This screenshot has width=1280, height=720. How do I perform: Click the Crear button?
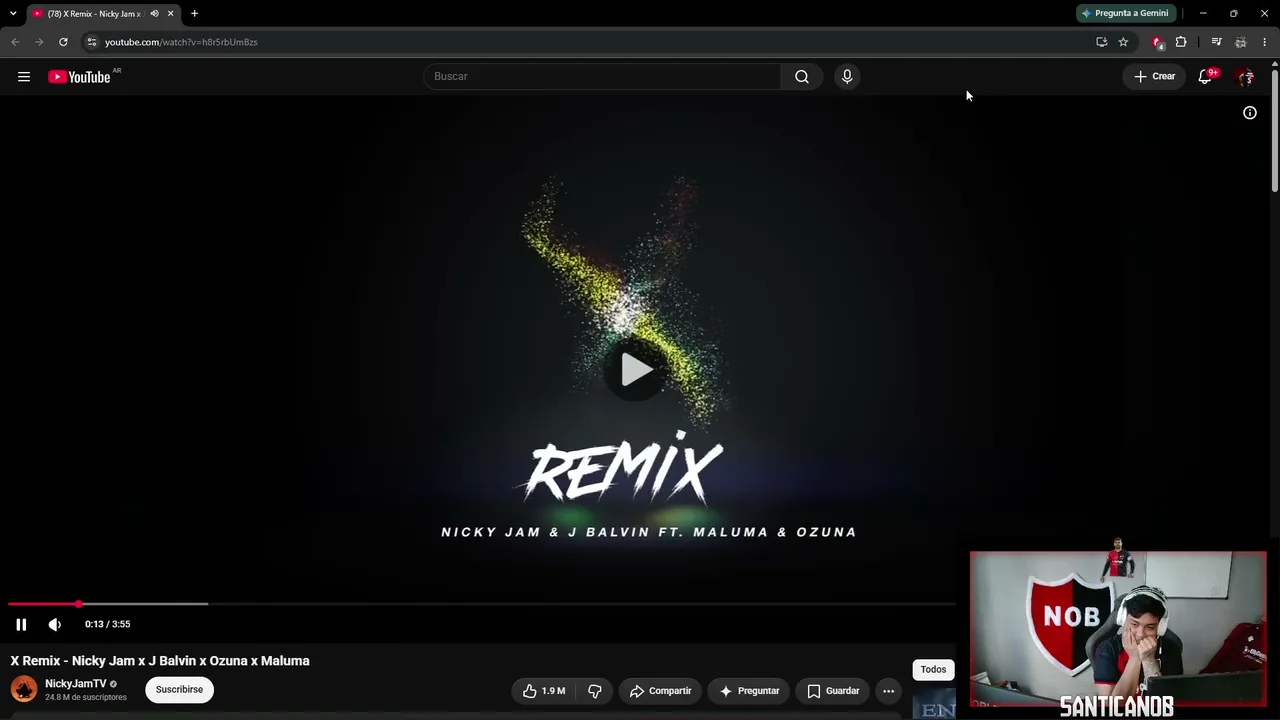(1154, 77)
